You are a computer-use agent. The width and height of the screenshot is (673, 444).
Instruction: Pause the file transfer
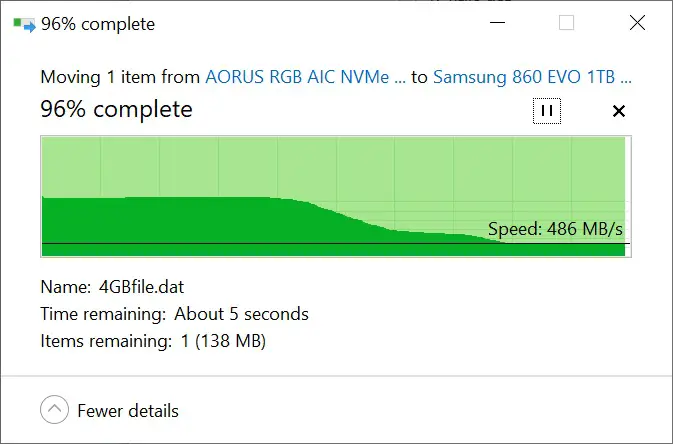click(547, 111)
